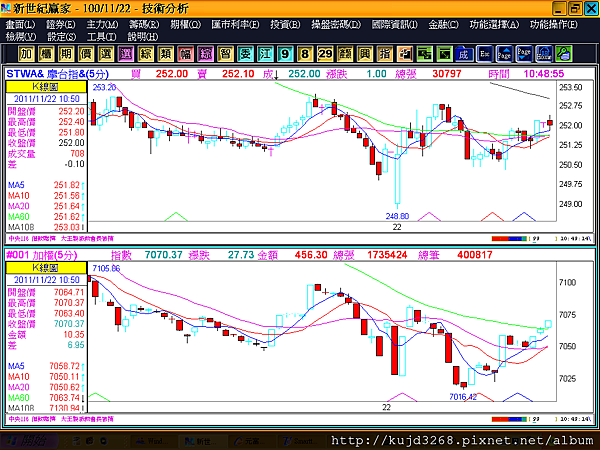
Task: Click the red 幅 toolbar icon
Action: [185, 54]
